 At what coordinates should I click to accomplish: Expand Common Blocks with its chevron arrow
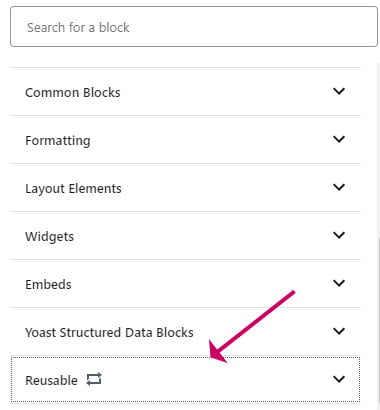pos(339,91)
